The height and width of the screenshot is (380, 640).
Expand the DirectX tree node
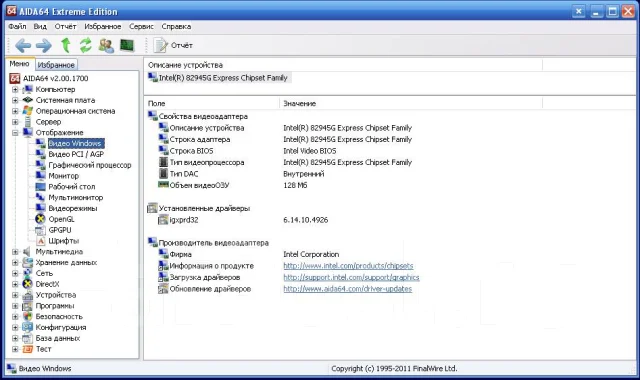pos(15,284)
